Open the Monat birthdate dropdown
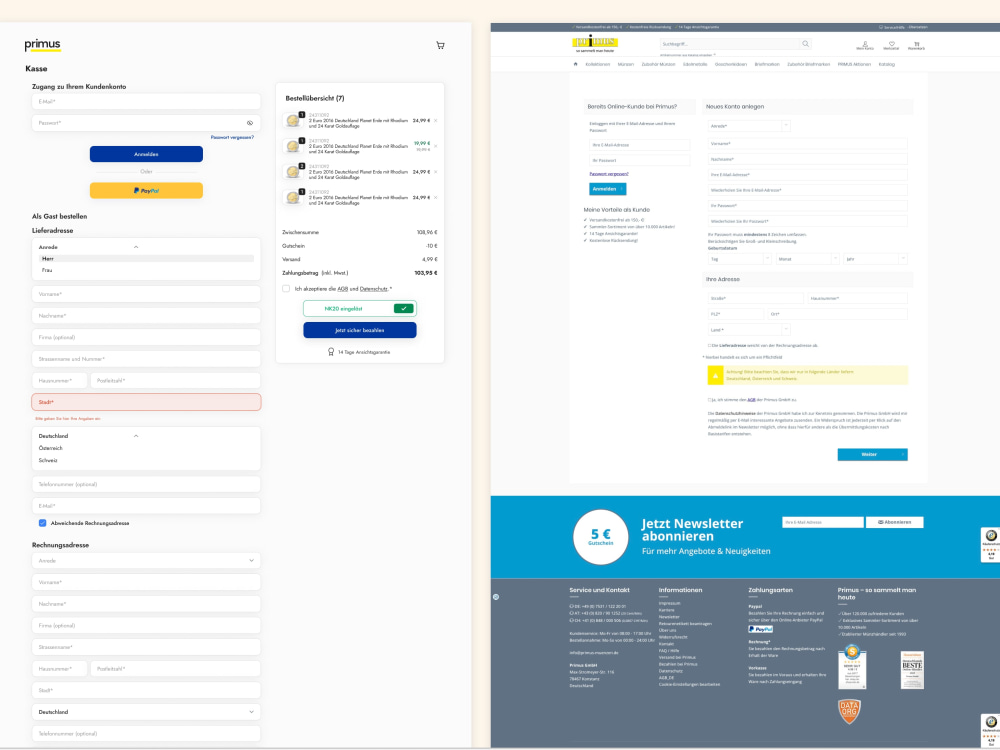 pyautogui.click(x=807, y=259)
